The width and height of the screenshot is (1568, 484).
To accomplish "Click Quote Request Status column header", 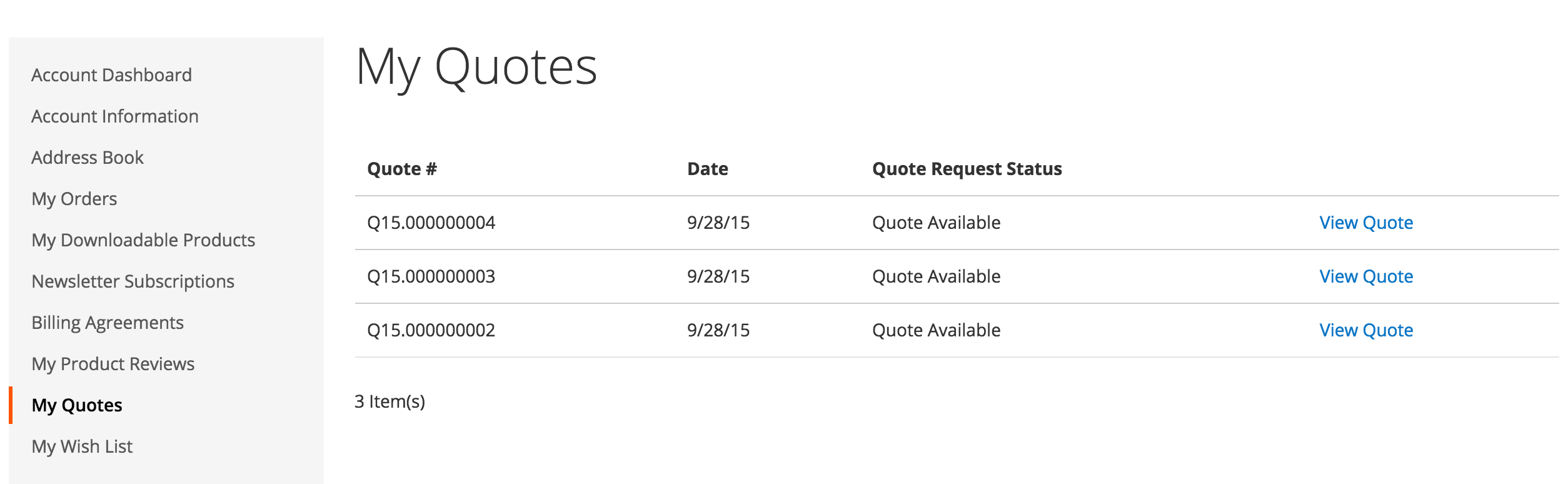I will [x=967, y=169].
